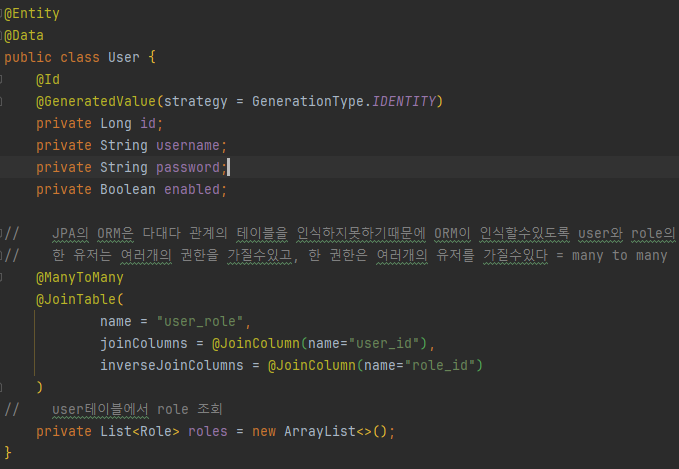Click the @Id annotation

[x=48, y=80]
